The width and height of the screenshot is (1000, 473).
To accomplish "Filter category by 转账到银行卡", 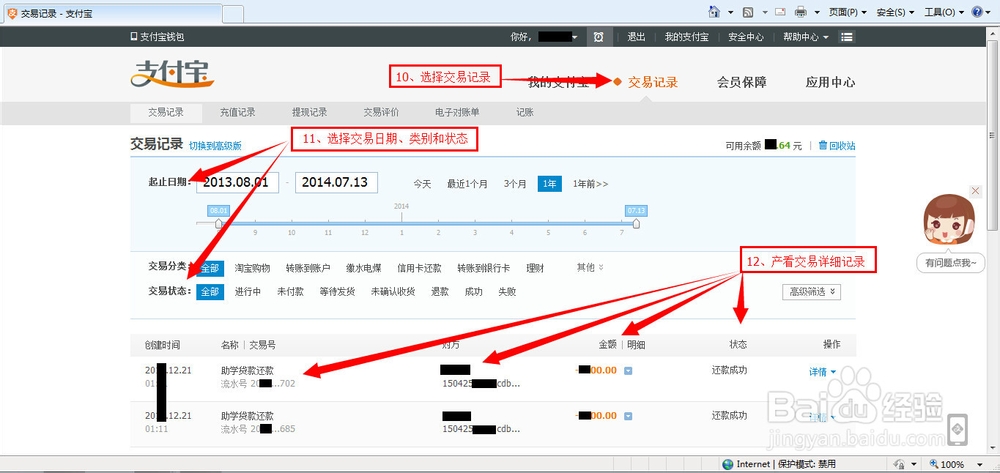I will pyautogui.click(x=483, y=268).
